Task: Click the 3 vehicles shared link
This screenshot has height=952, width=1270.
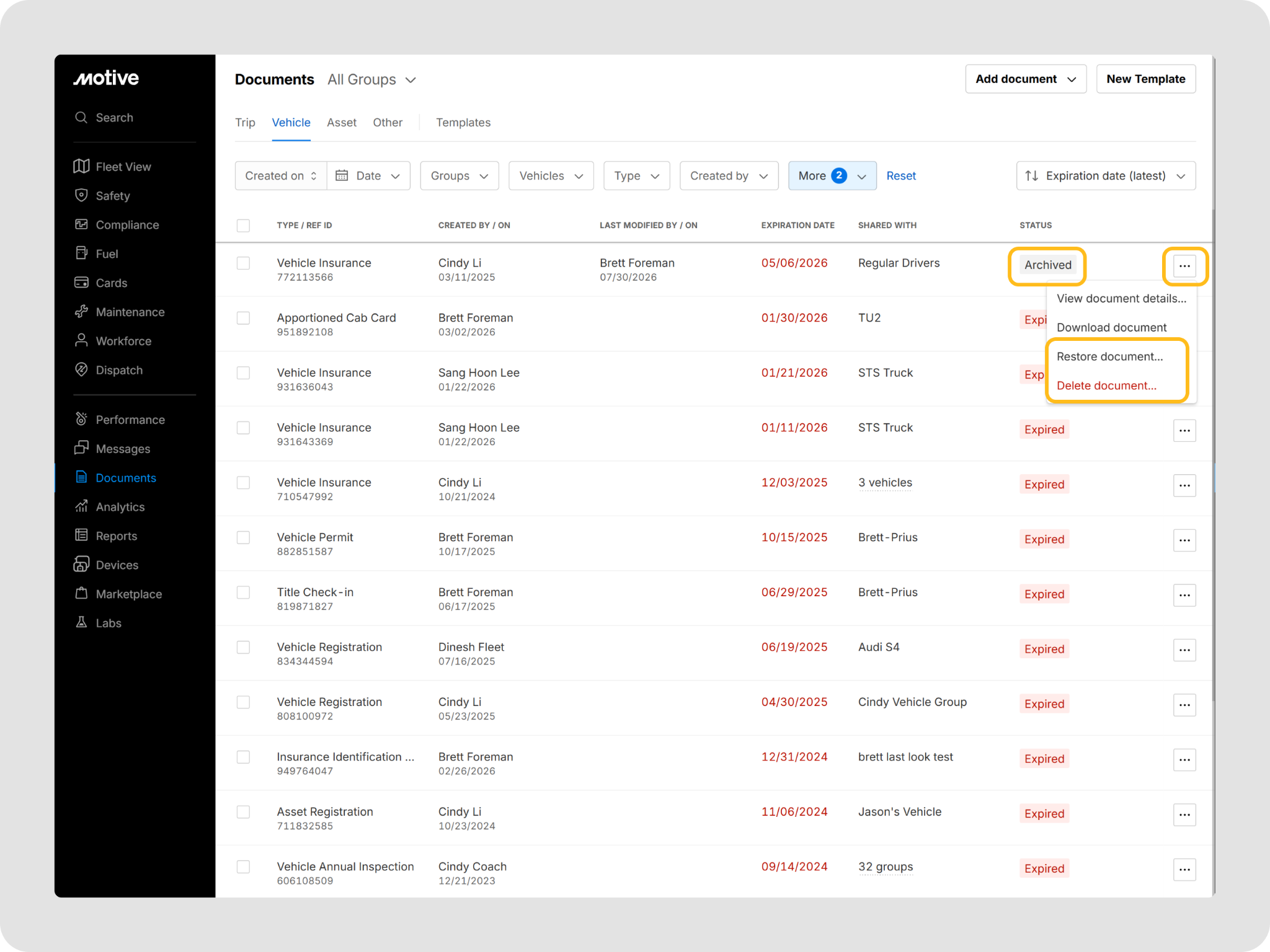Action: [885, 483]
